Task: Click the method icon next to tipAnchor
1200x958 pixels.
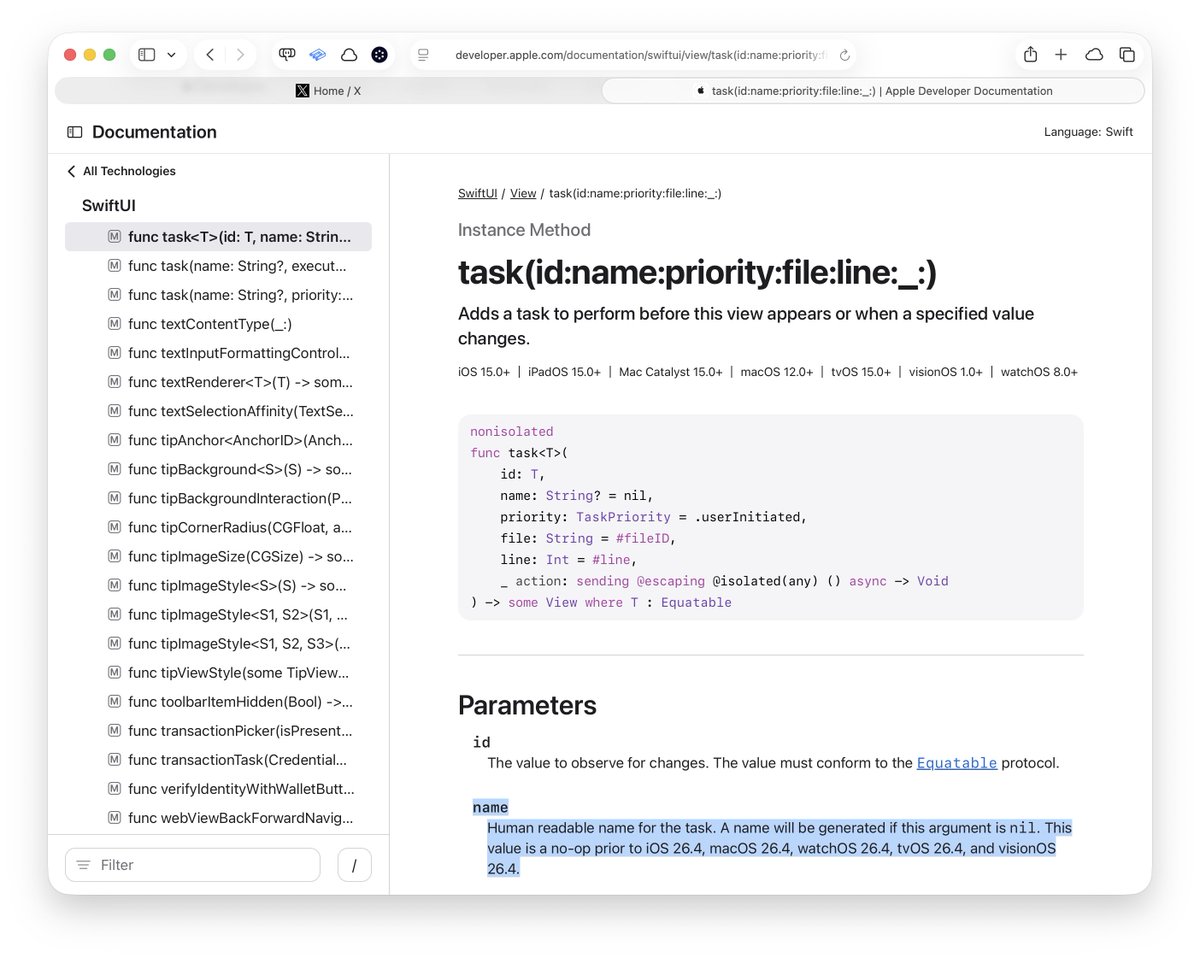Action: pyautogui.click(x=114, y=440)
